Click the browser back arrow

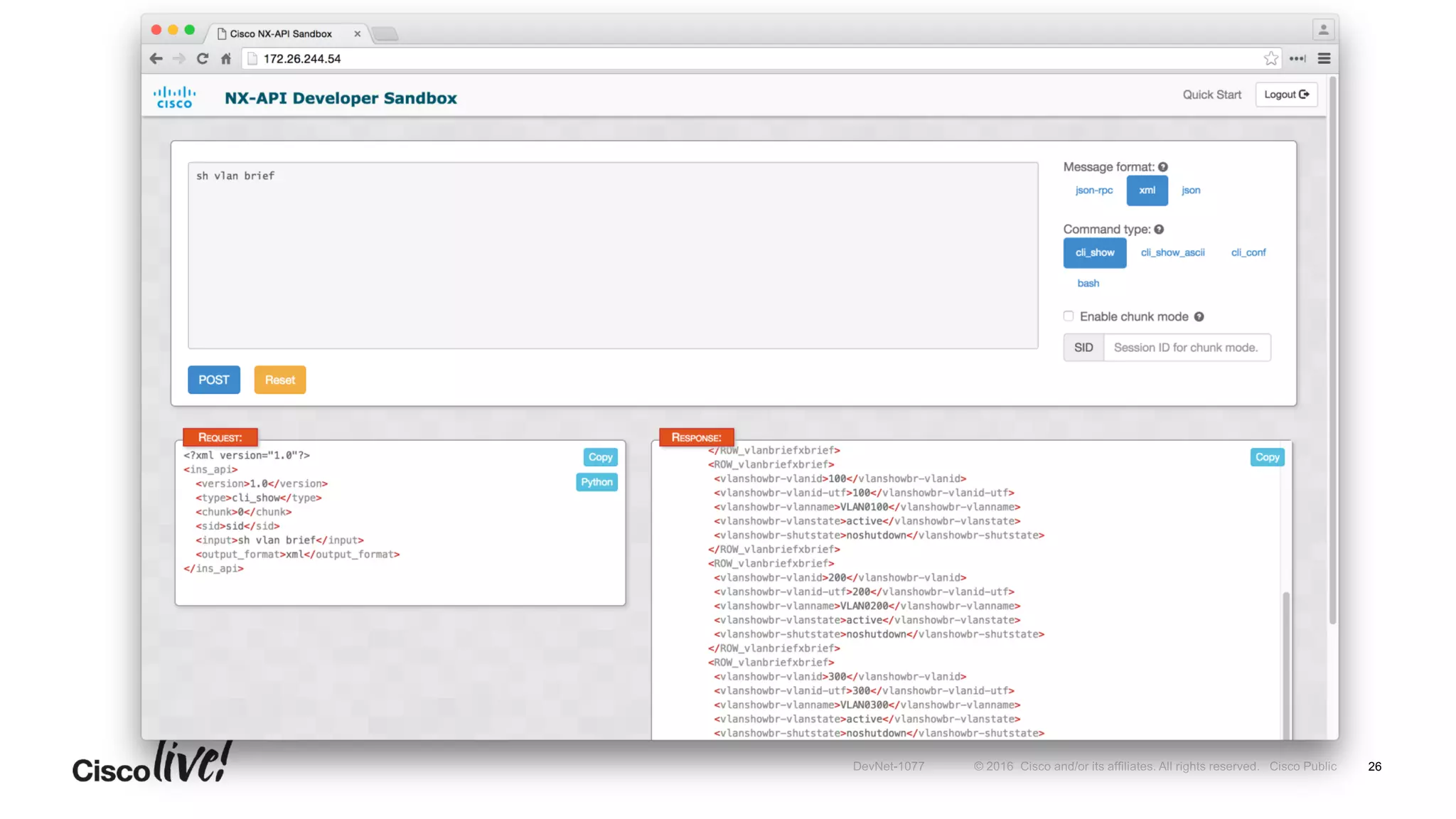[156, 59]
